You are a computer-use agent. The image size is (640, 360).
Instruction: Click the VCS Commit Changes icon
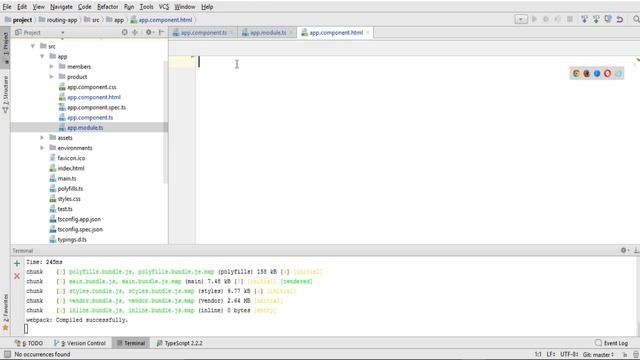click(x=596, y=19)
